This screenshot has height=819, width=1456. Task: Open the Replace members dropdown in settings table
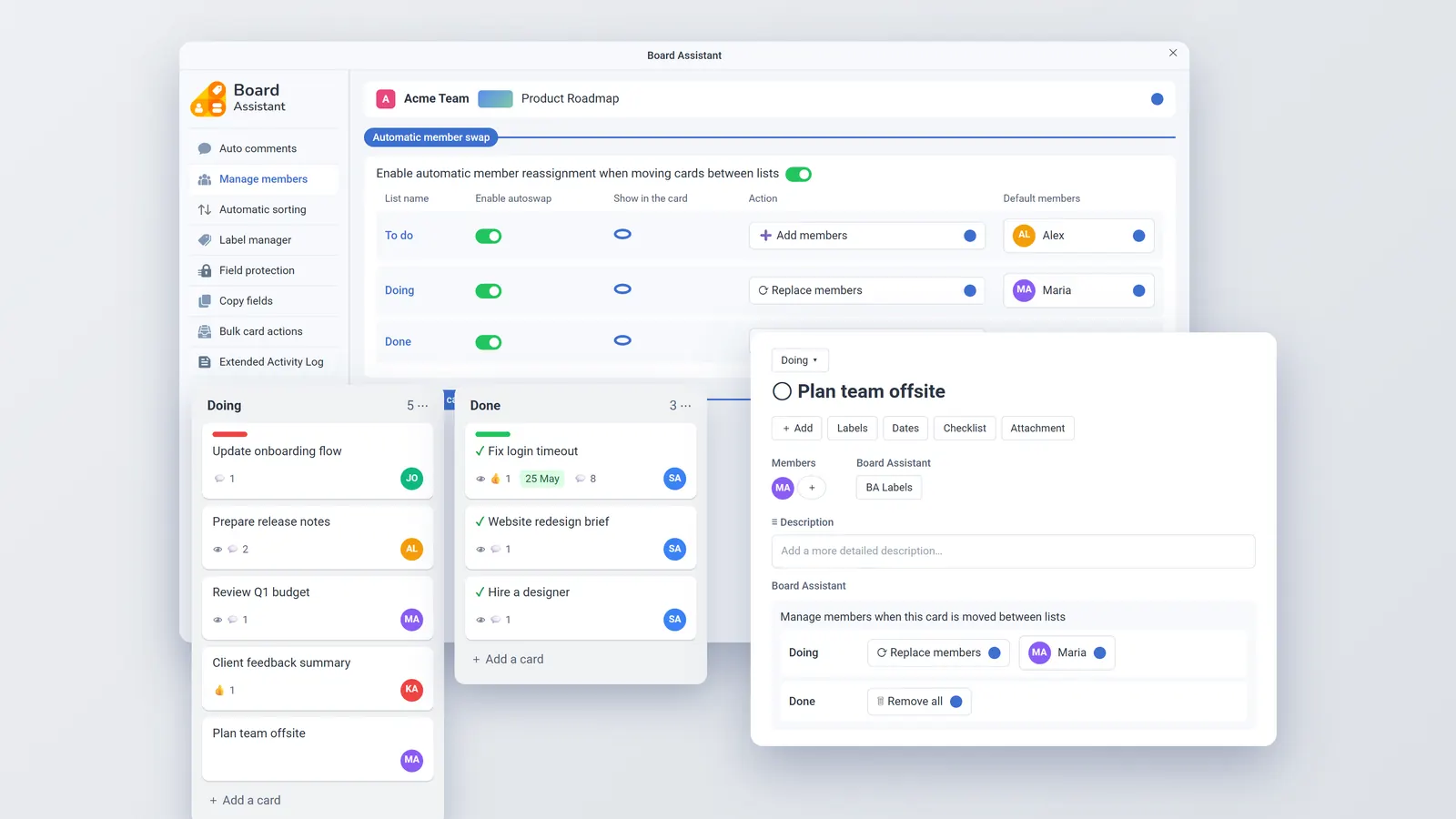[x=867, y=290]
